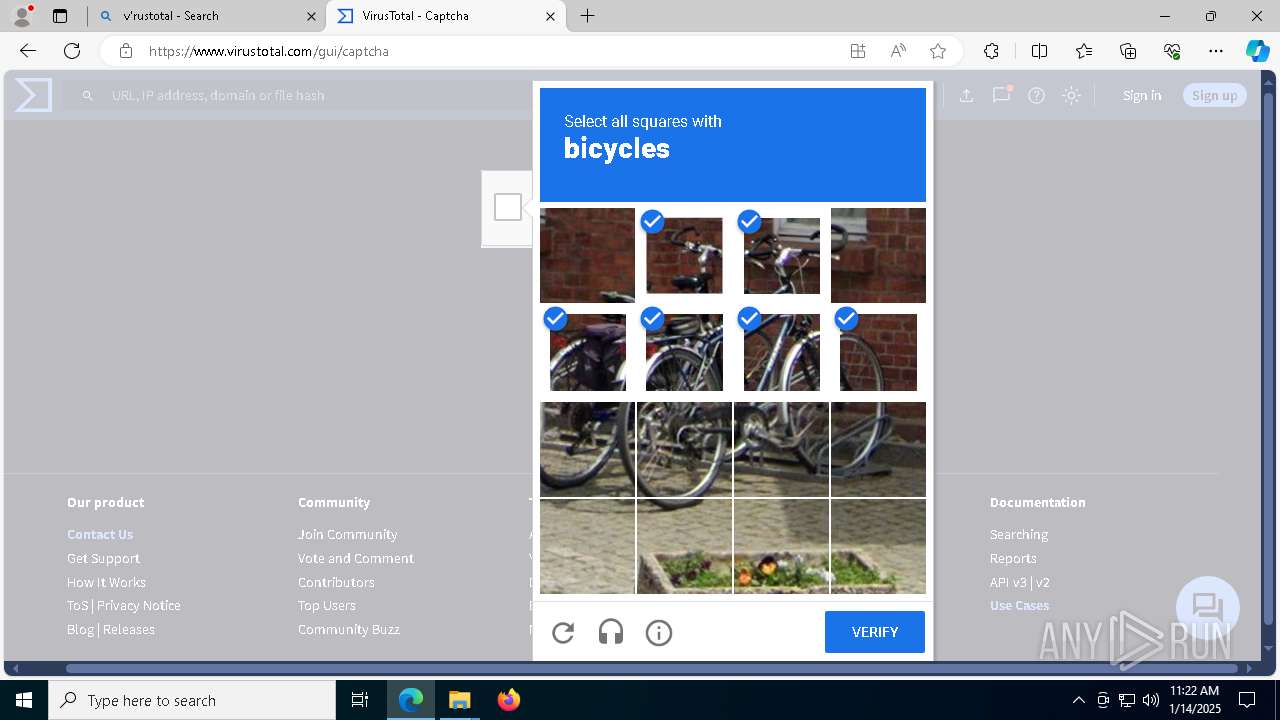Select bottom row third flower planter tile
This screenshot has width=1280, height=720.
click(781, 546)
